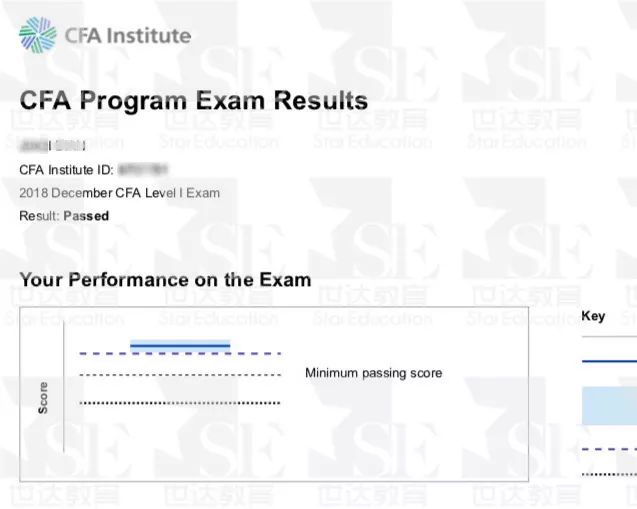The height and width of the screenshot is (509, 637).
Task: Click the solid blue score line in chart
Action: tap(180, 346)
